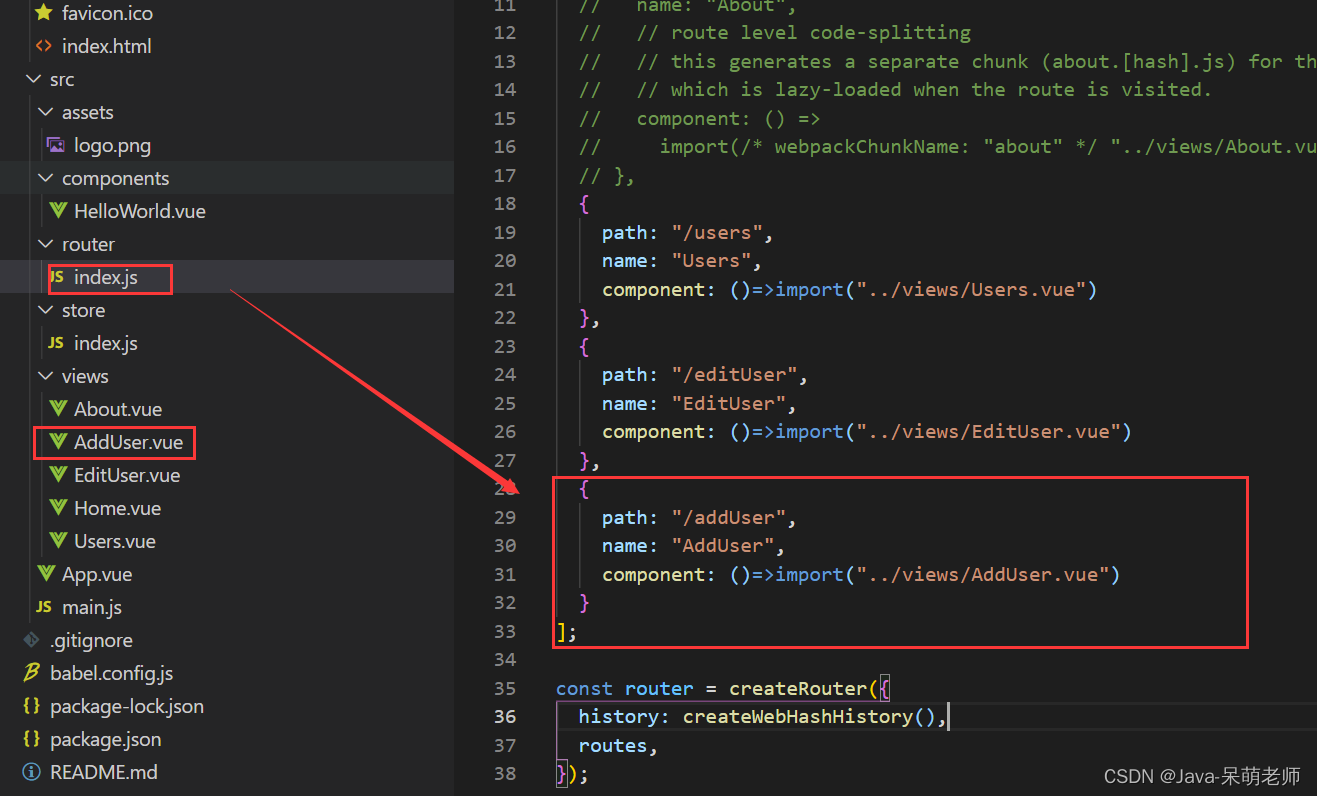Collapse the assets folder chevron
Image resolution: width=1317 pixels, height=796 pixels.
[x=46, y=112]
